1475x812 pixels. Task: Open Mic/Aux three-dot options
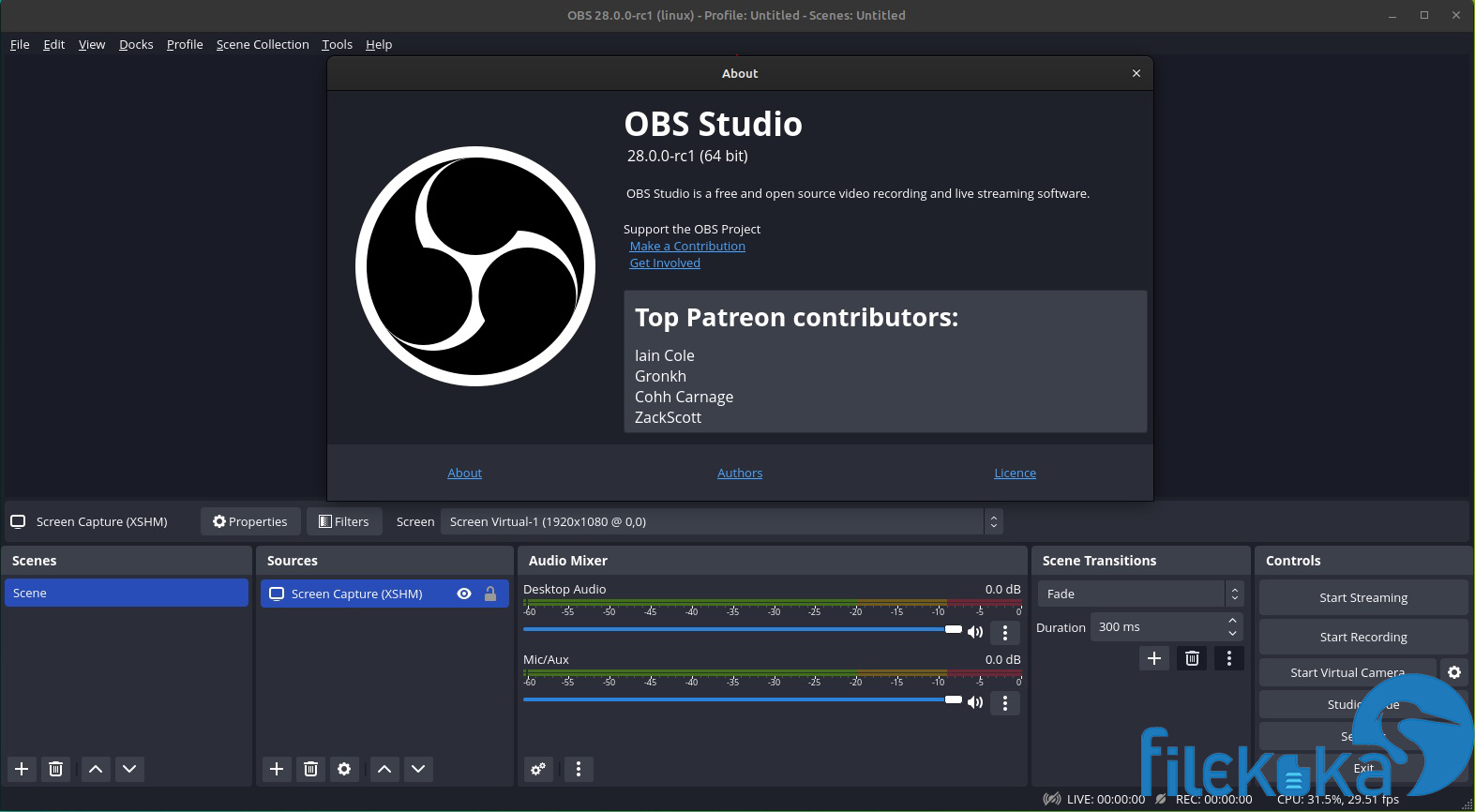1005,702
